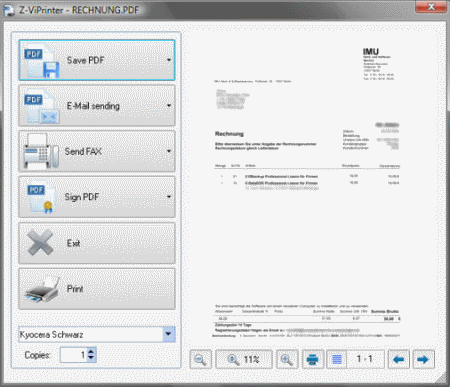Click the 11% zoom level button
Screen dimensions: 450x387
click(244, 359)
